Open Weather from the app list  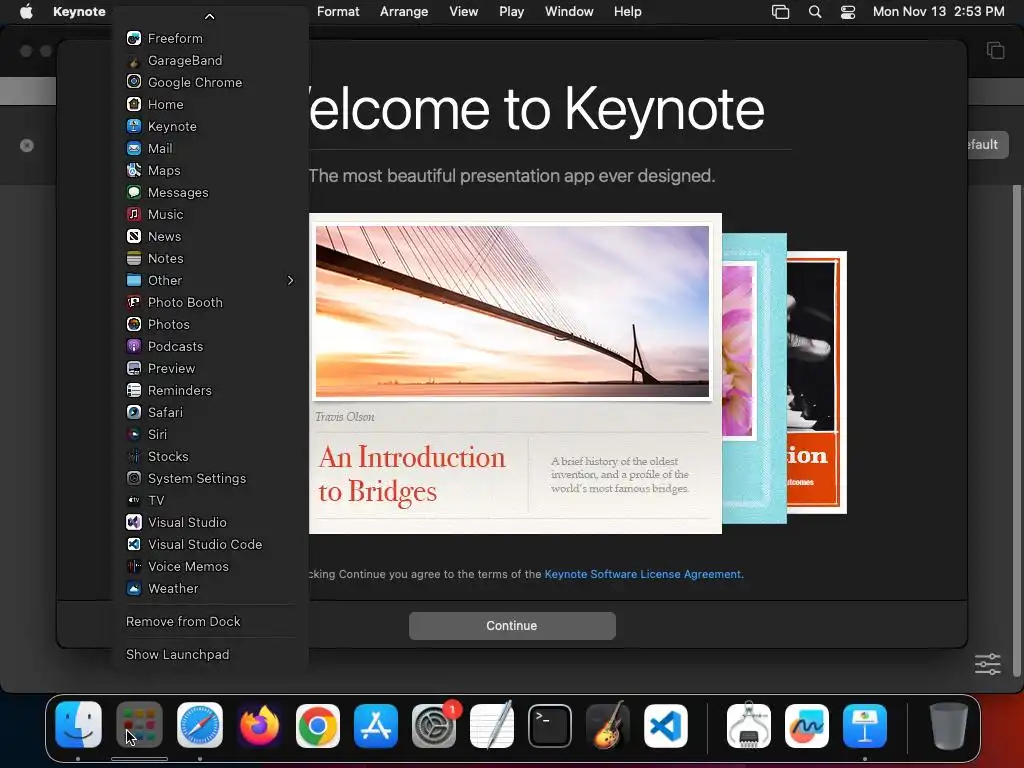[x=210, y=588]
